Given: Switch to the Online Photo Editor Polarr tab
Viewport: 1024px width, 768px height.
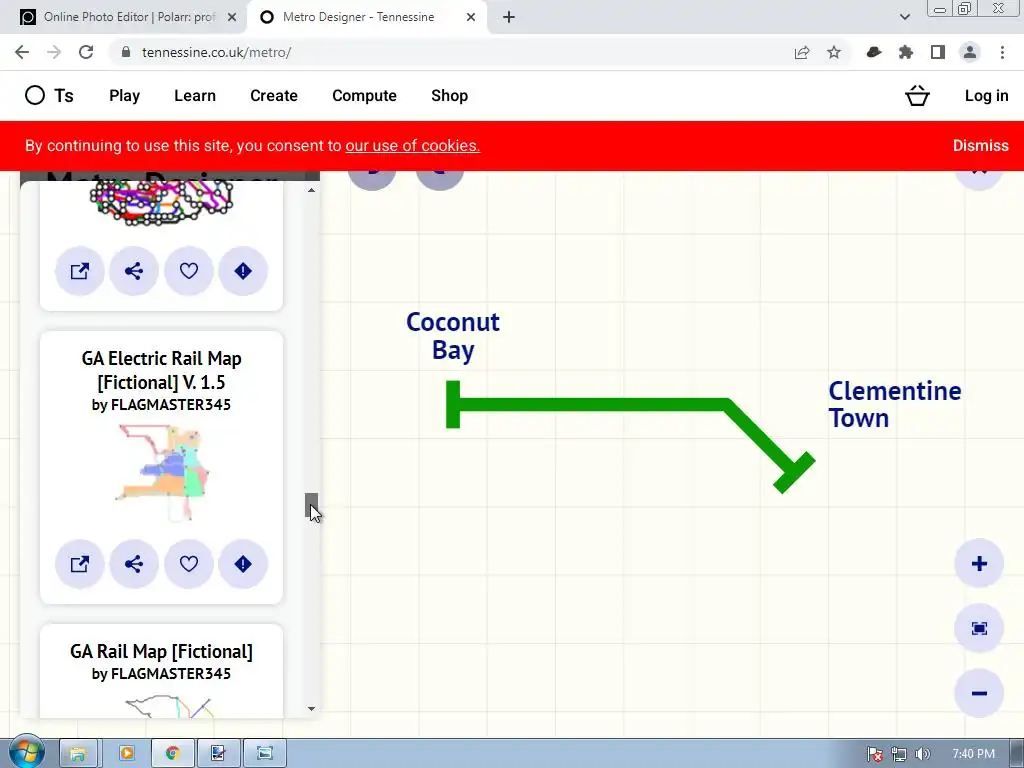Looking at the screenshot, I should tap(124, 17).
